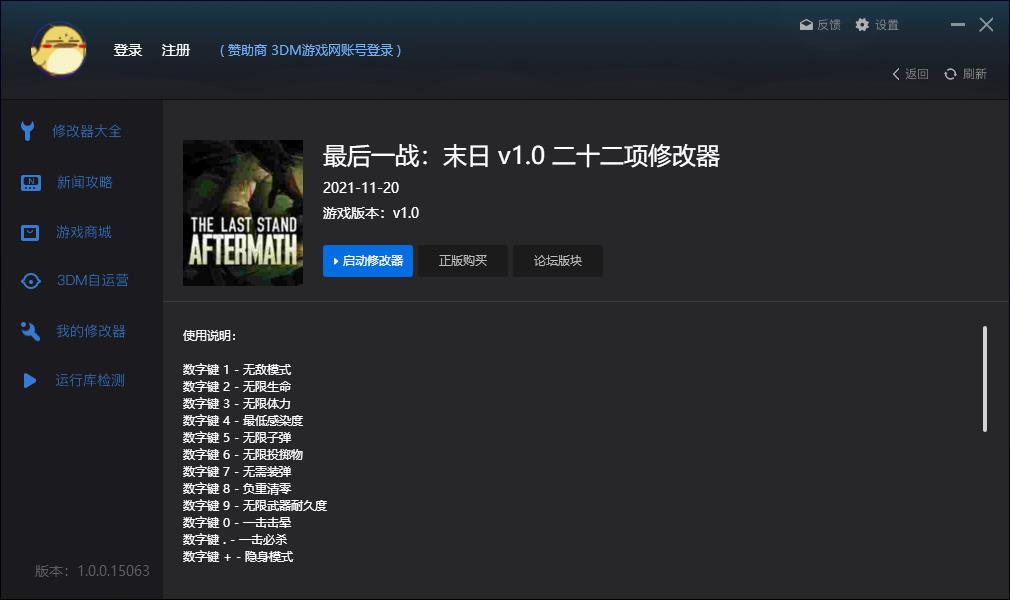
Task: Click the line 数字键 5 - 无限子弹
Action: [237, 438]
